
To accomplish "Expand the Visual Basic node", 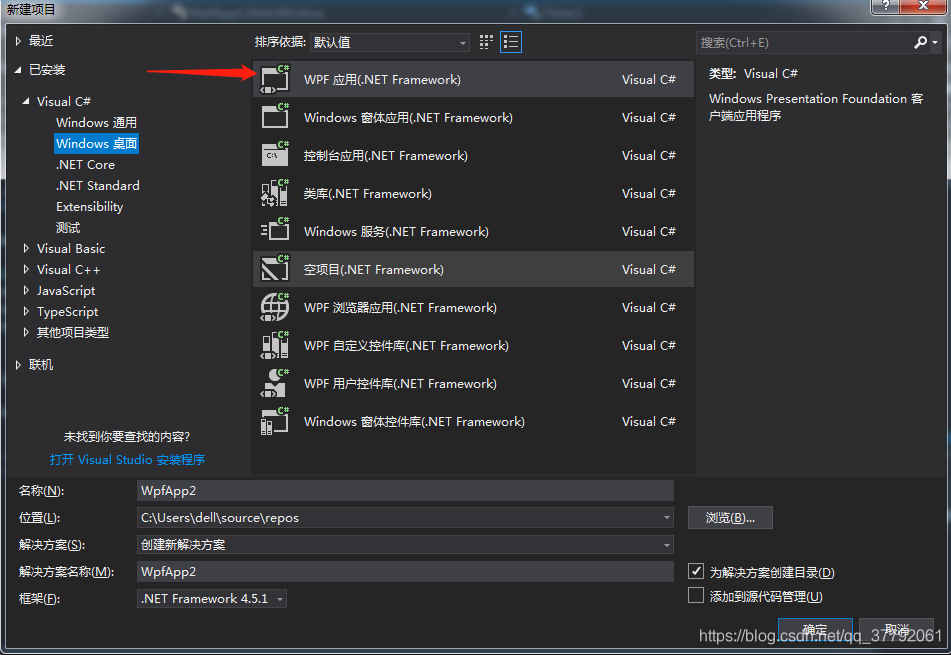I will [26, 248].
